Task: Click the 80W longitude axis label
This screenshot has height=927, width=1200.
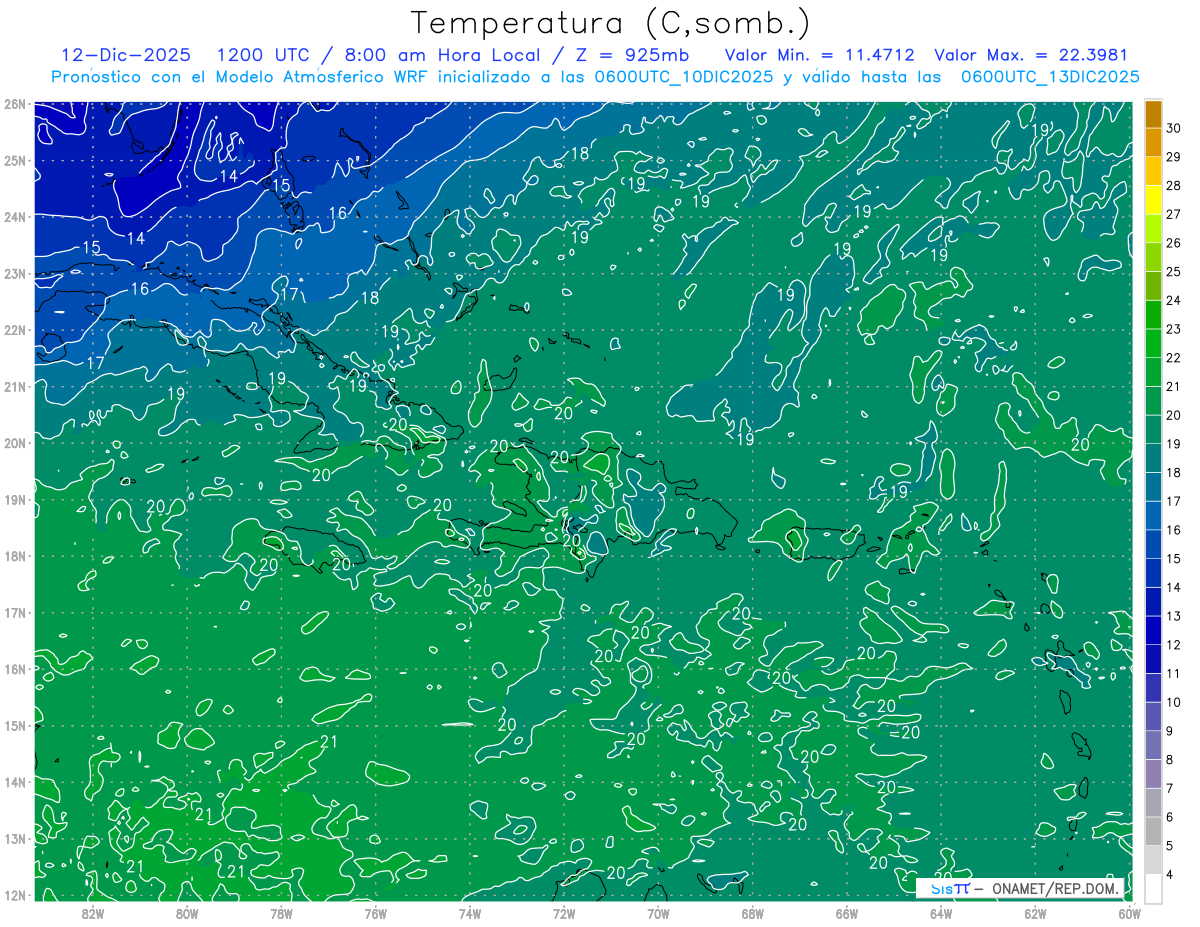Action: [x=186, y=913]
